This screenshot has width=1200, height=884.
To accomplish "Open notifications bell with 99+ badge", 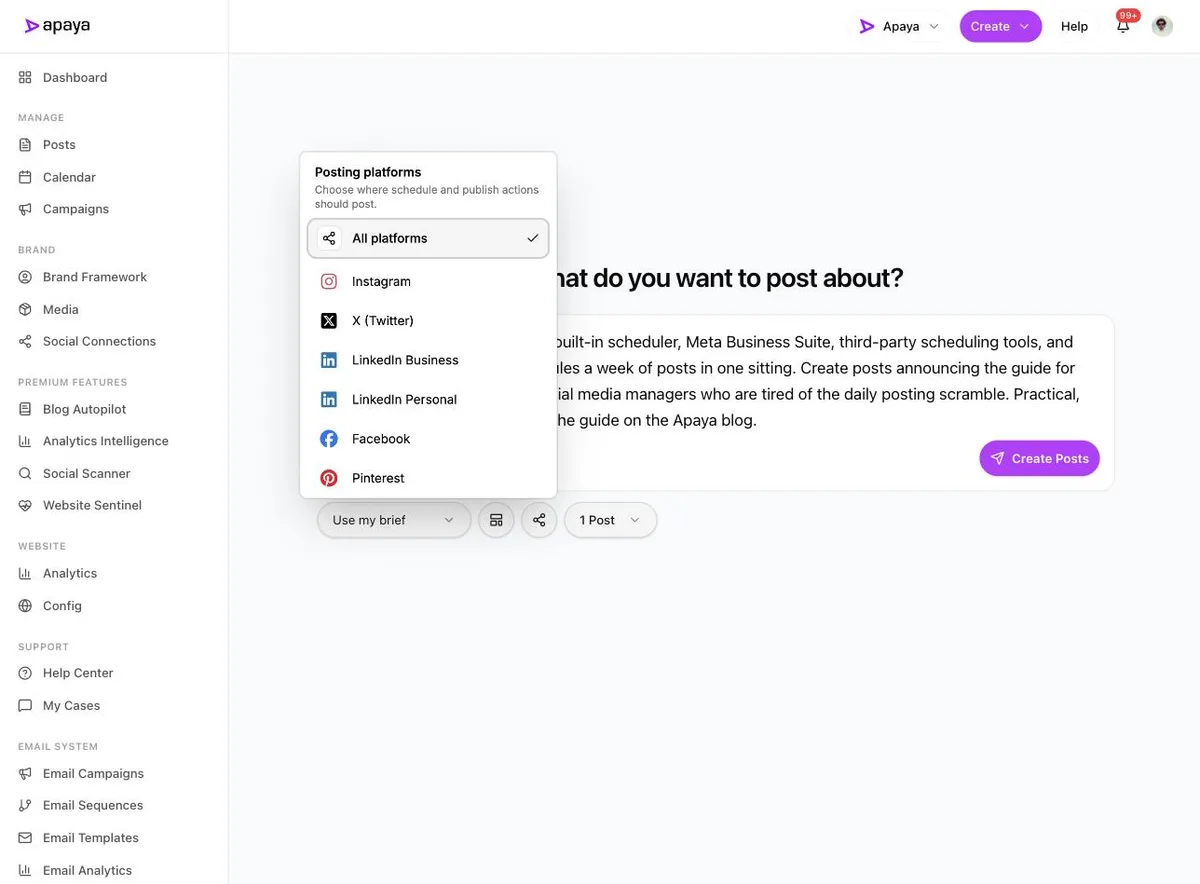I will point(1124,25).
